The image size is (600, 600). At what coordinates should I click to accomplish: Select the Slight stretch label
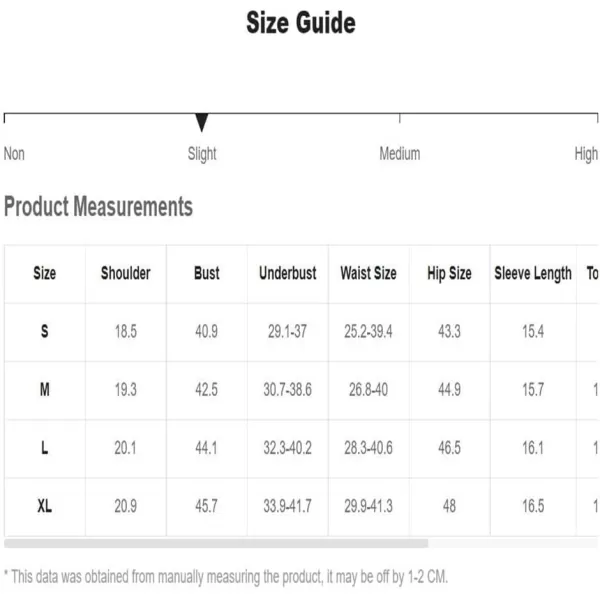(x=202, y=154)
